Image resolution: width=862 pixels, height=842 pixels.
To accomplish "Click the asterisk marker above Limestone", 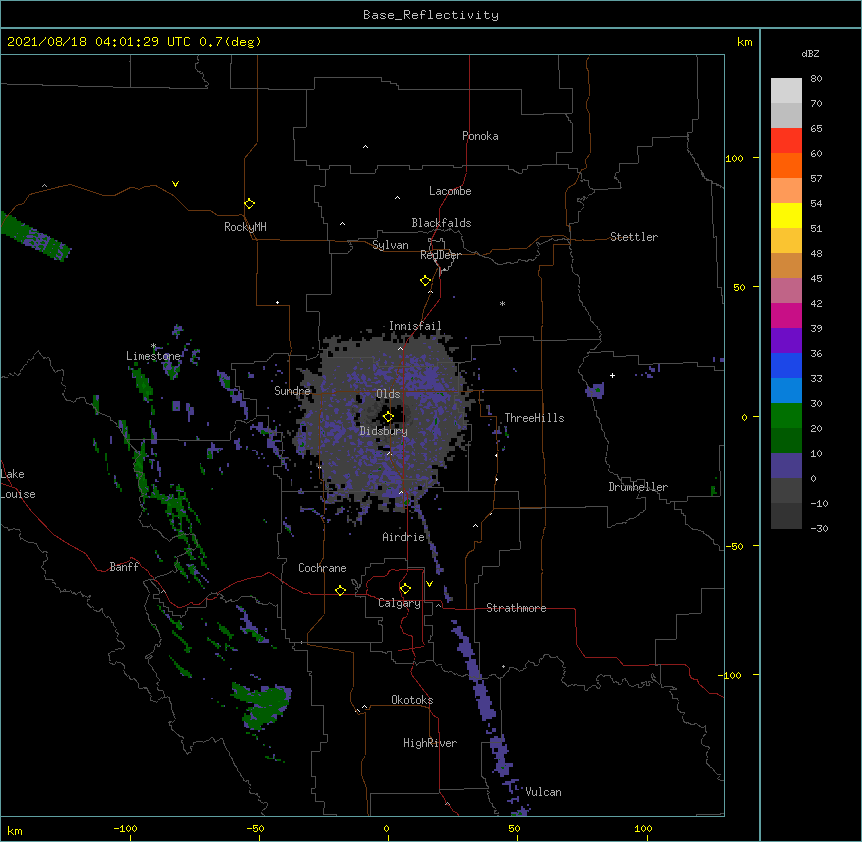I will [x=153, y=346].
